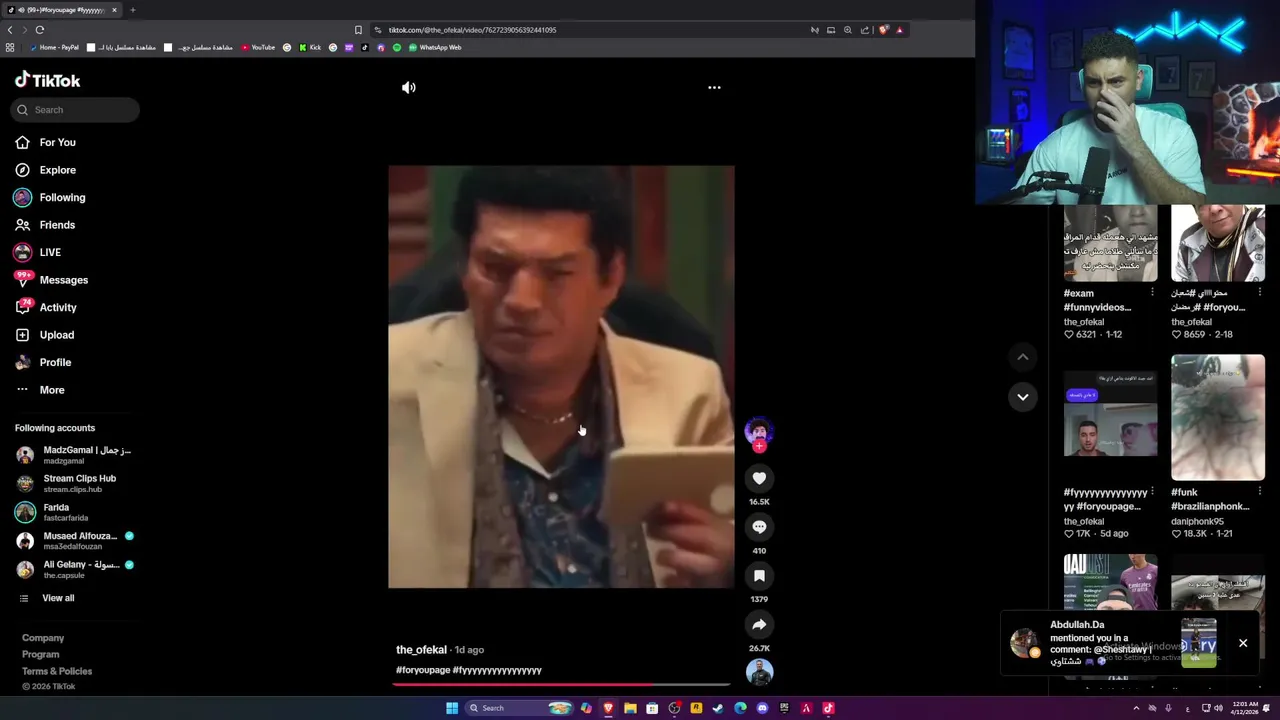
Task: Go to the next video arrow
Action: tap(1022, 397)
